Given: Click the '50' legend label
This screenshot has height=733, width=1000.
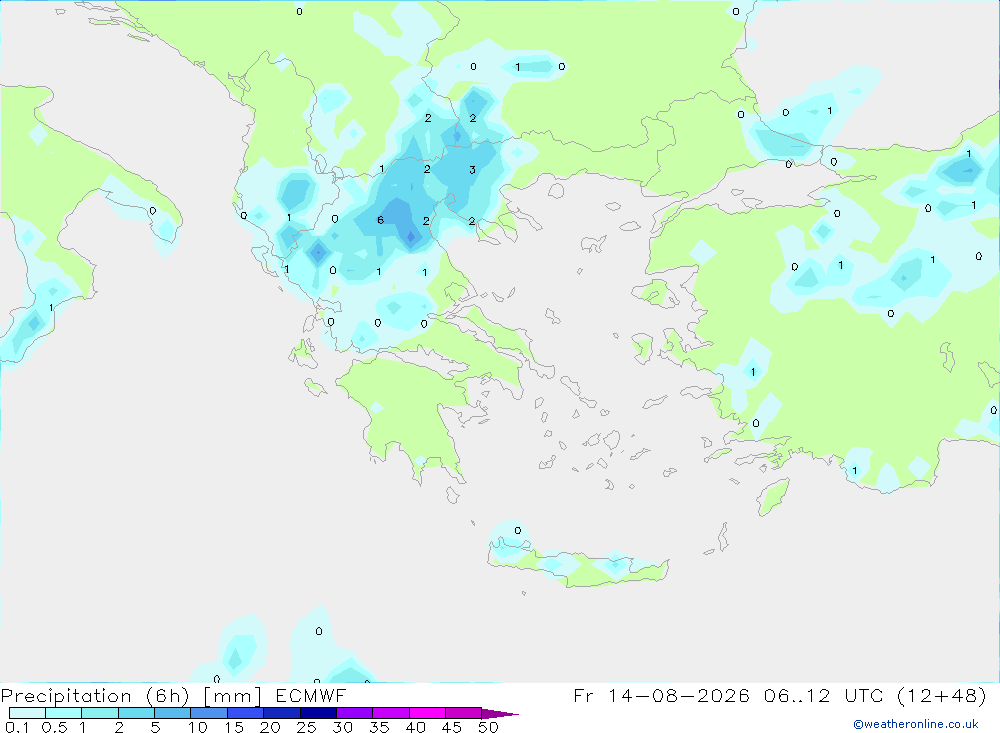Looking at the screenshot, I should 488,727.
